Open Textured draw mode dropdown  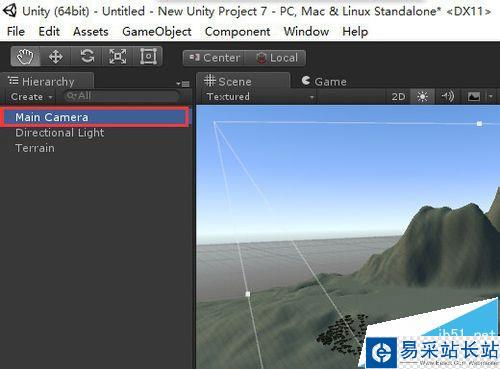pyautogui.click(x=260, y=97)
